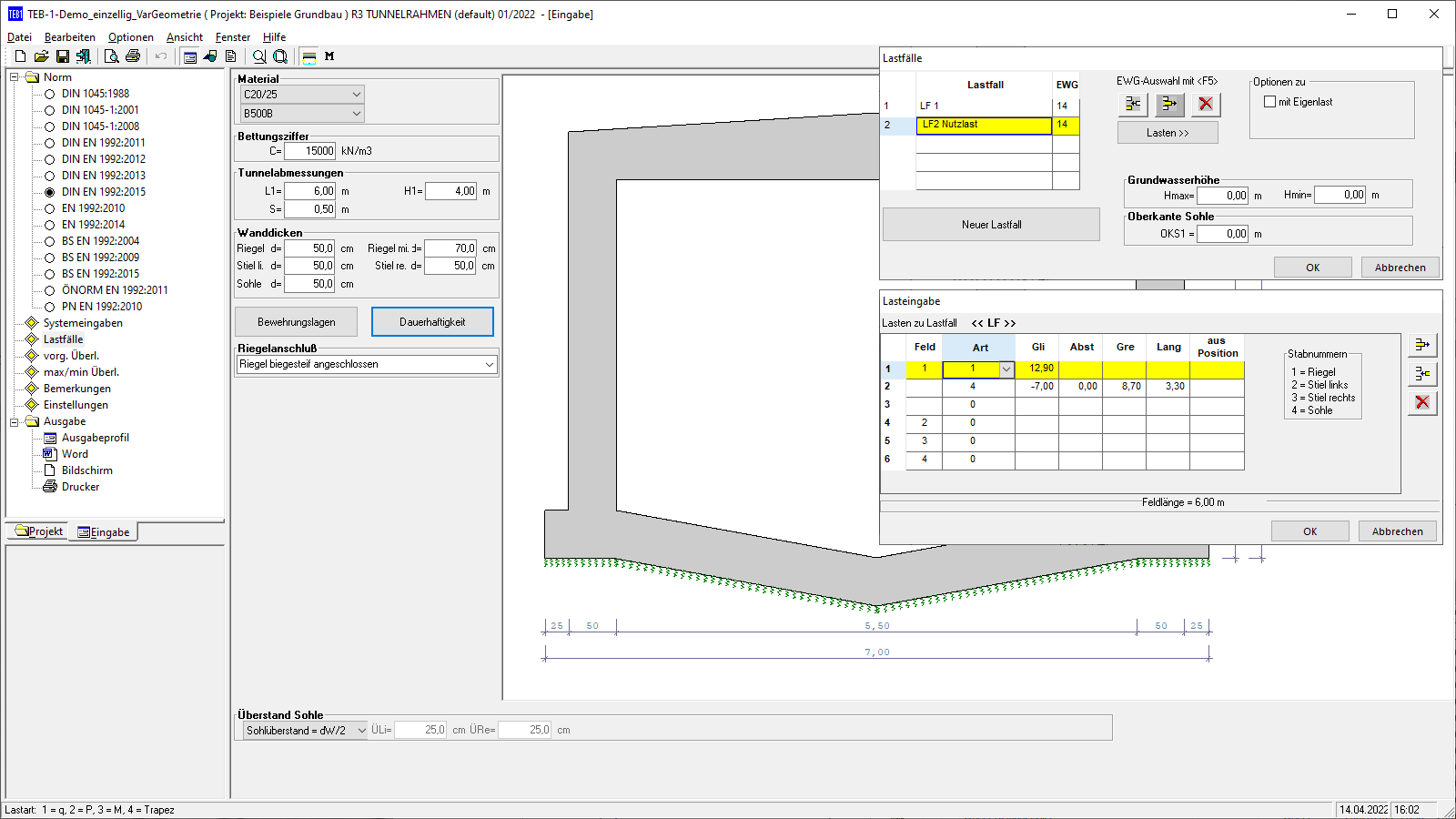Viewport: 1456px width, 819px height.
Task: Click the exit door toolbar icon
Action: [84, 56]
